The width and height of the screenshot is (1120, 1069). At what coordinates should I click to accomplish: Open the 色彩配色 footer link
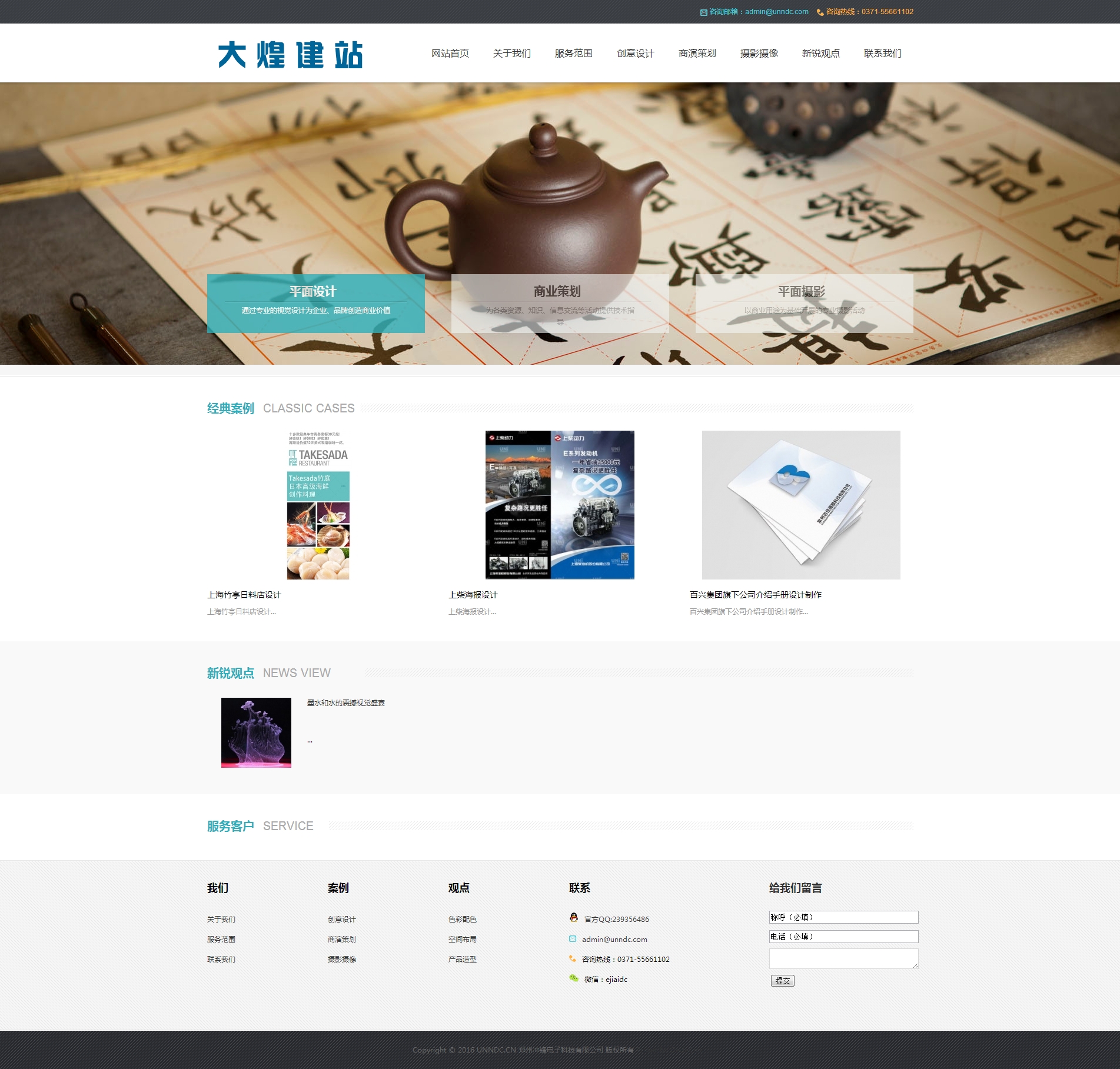pos(462,919)
